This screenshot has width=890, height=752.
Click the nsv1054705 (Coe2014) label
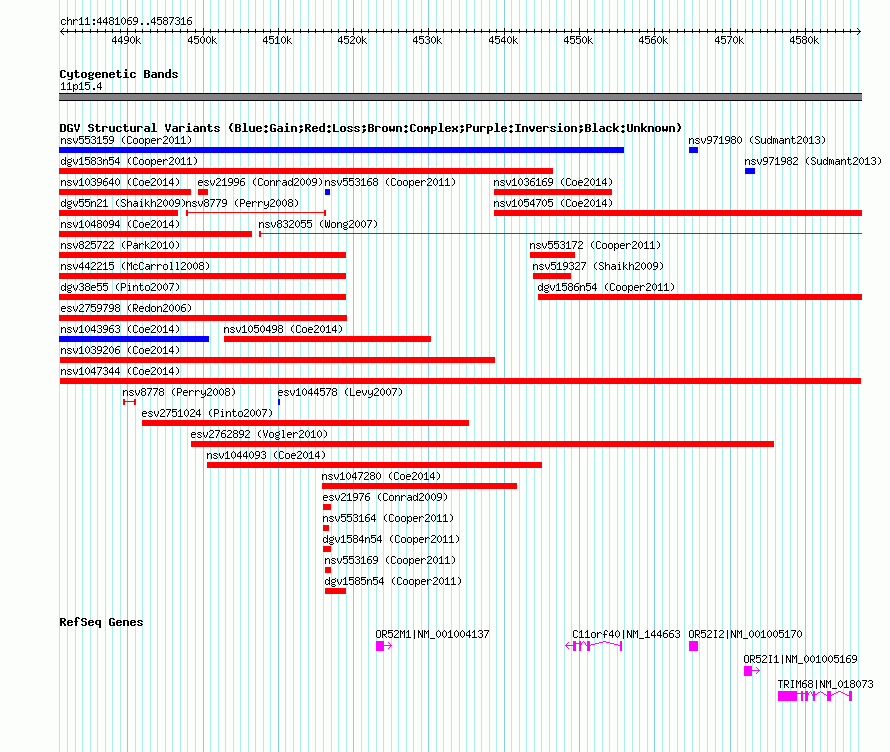553,203
